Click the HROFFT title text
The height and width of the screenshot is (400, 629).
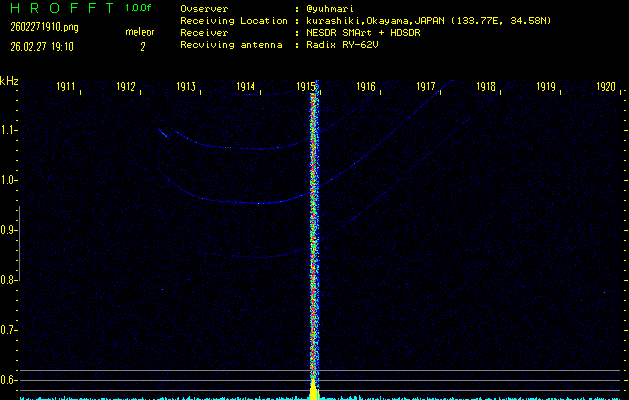point(58,7)
